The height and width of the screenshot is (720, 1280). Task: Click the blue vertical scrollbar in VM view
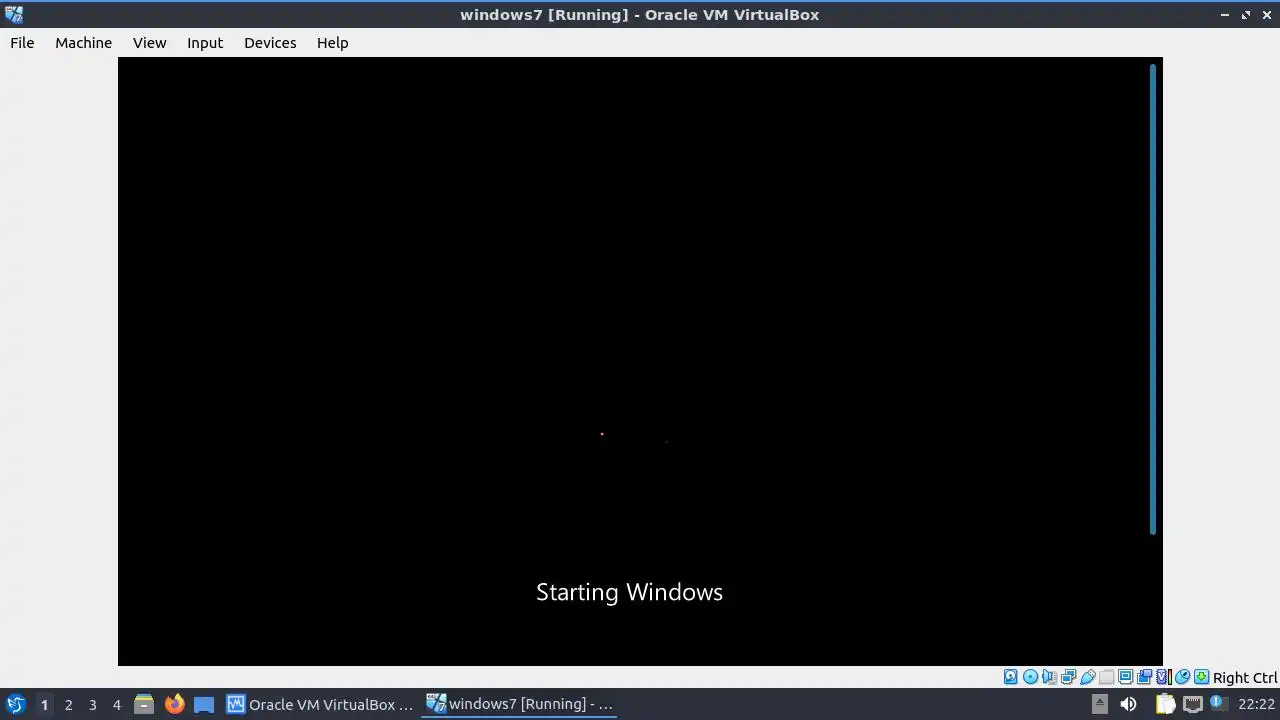pos(1153,299)
